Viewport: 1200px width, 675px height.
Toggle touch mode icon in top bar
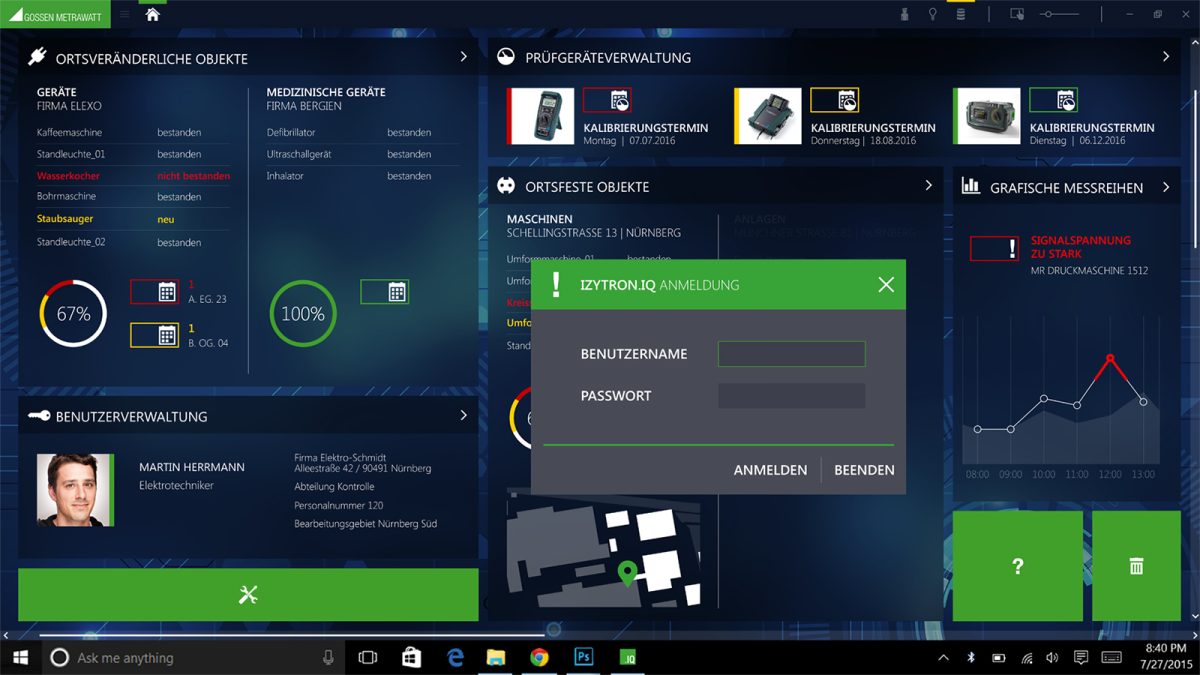[1017, 14]
